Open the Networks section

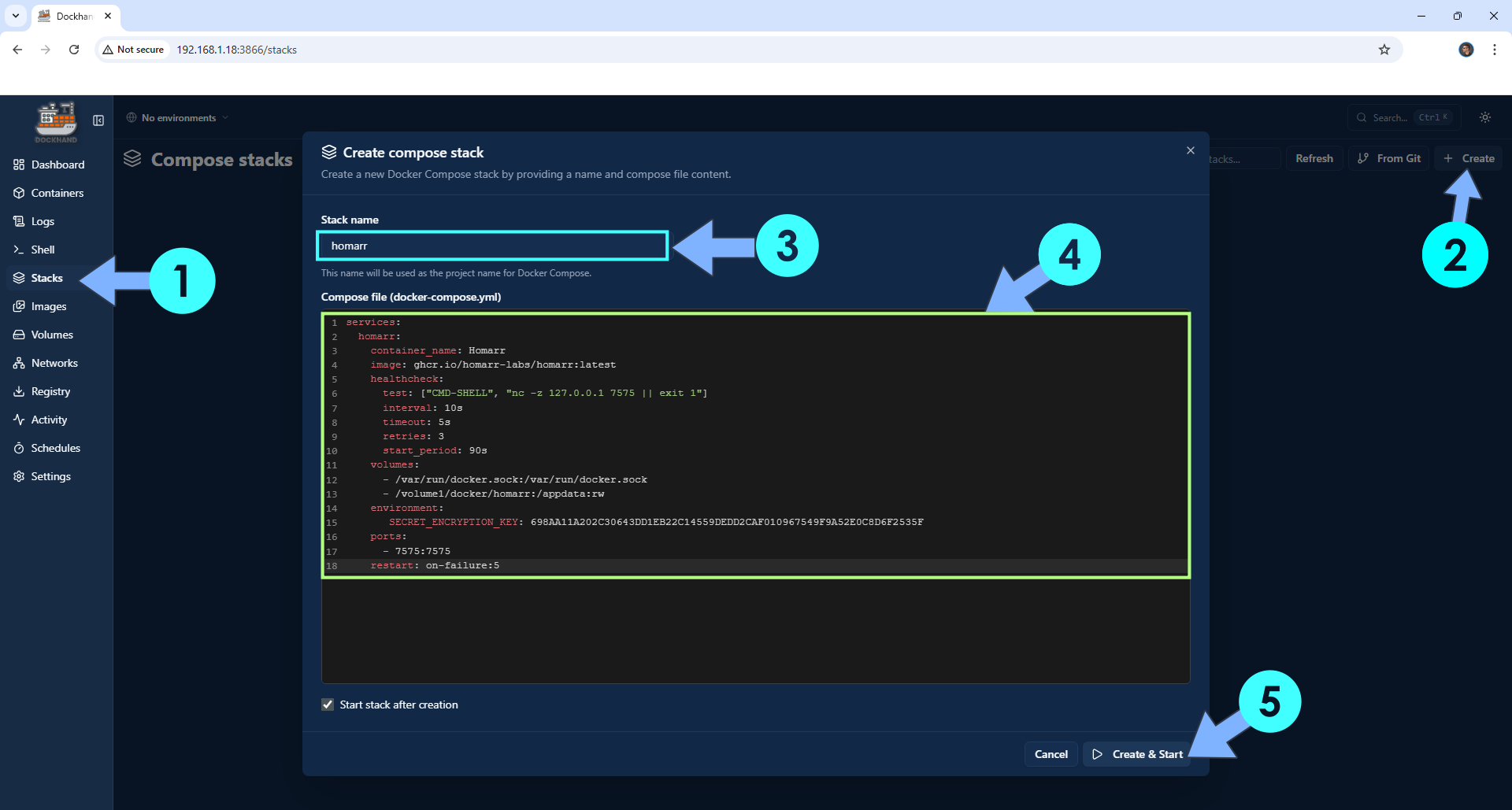54,363
